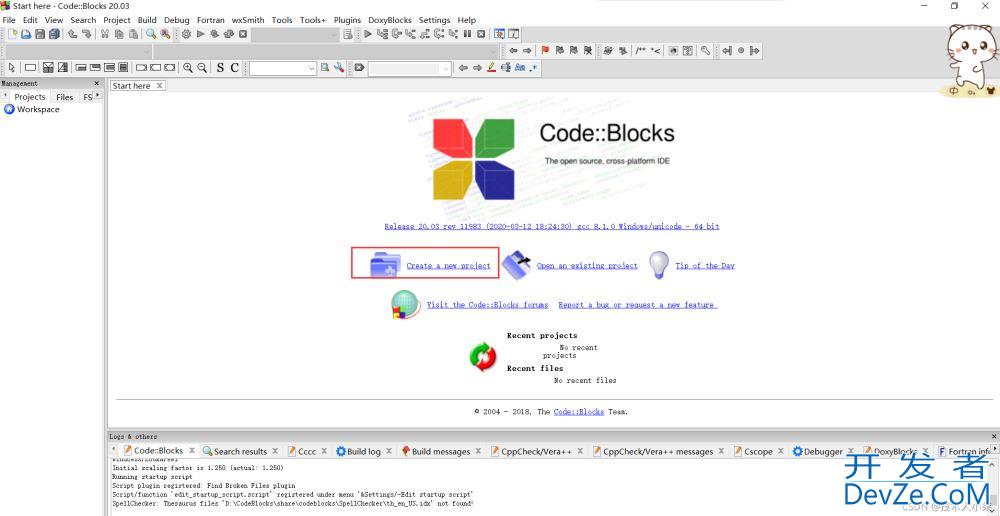Click the Release 20.03 rev 11983 link

click(552, 226)
